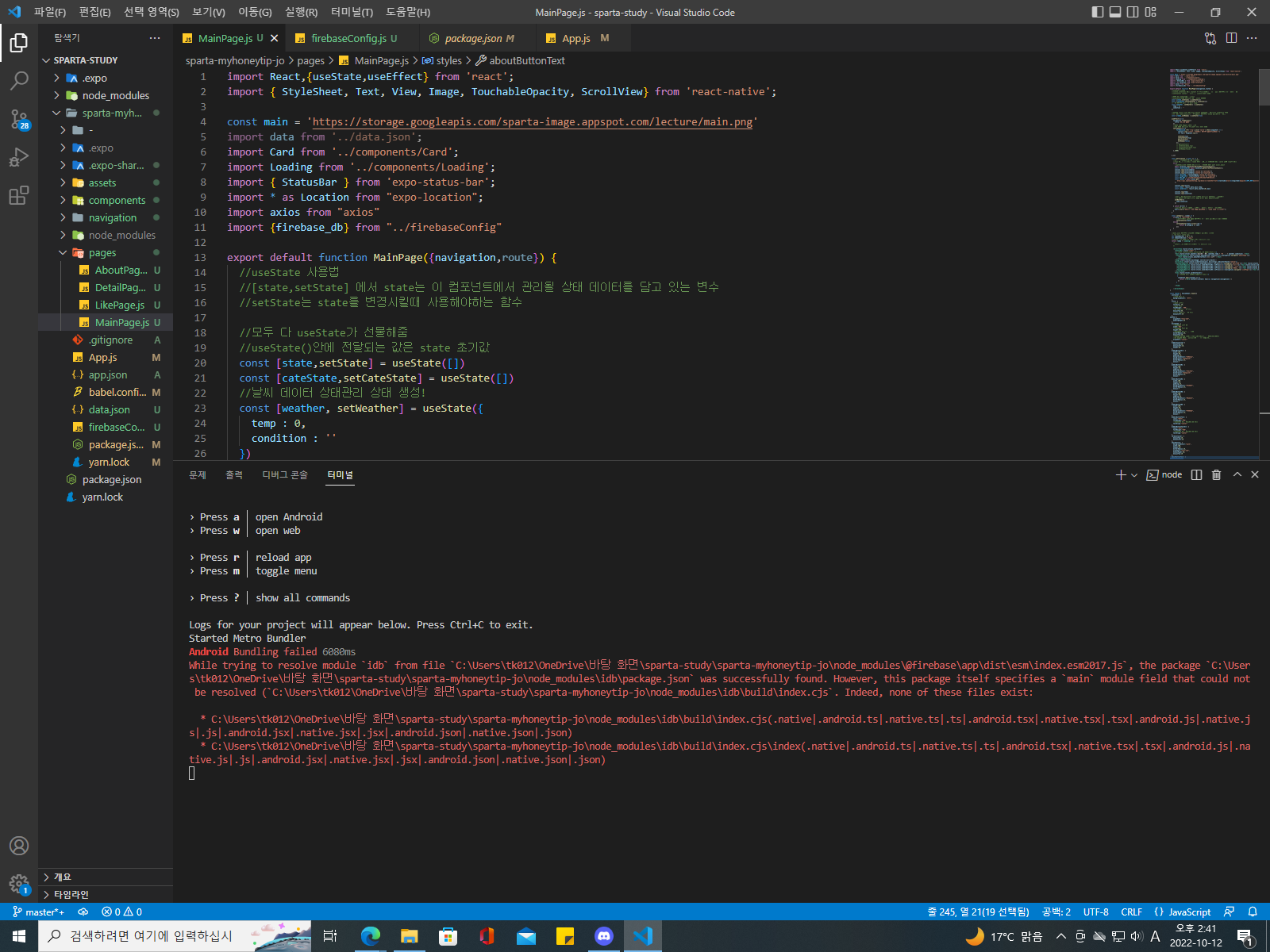Open the Run and Debug view
Viewport: 1270px width, 952px height.
(19, 157)
